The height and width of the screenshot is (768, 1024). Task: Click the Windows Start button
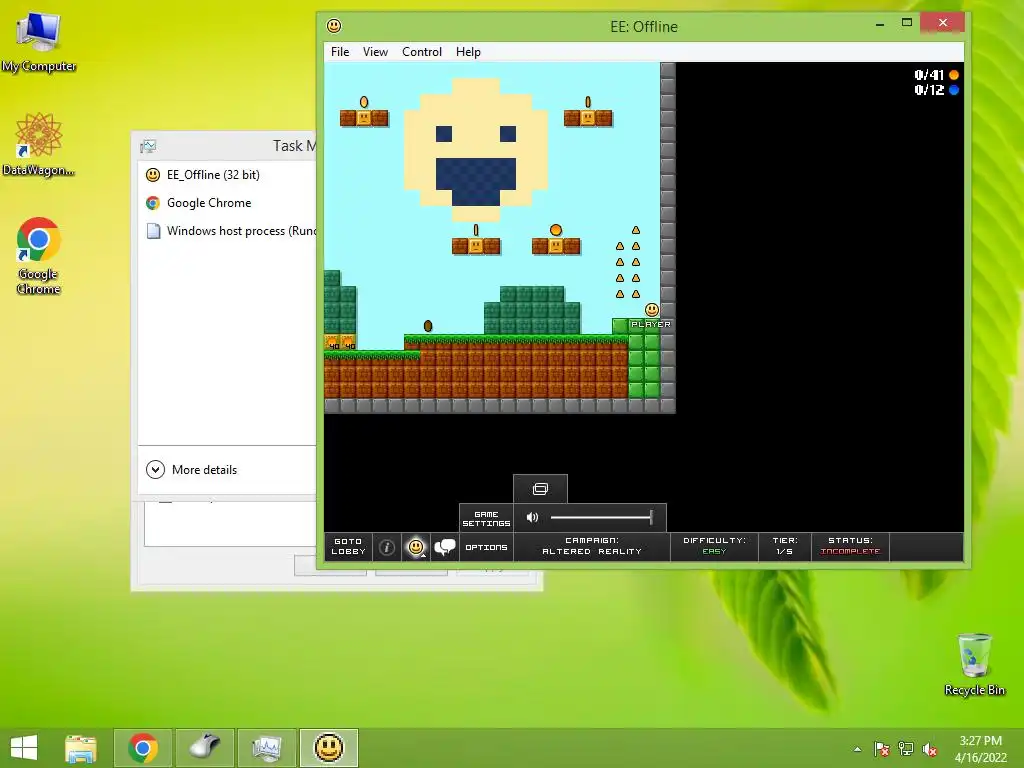click(24, 748)
